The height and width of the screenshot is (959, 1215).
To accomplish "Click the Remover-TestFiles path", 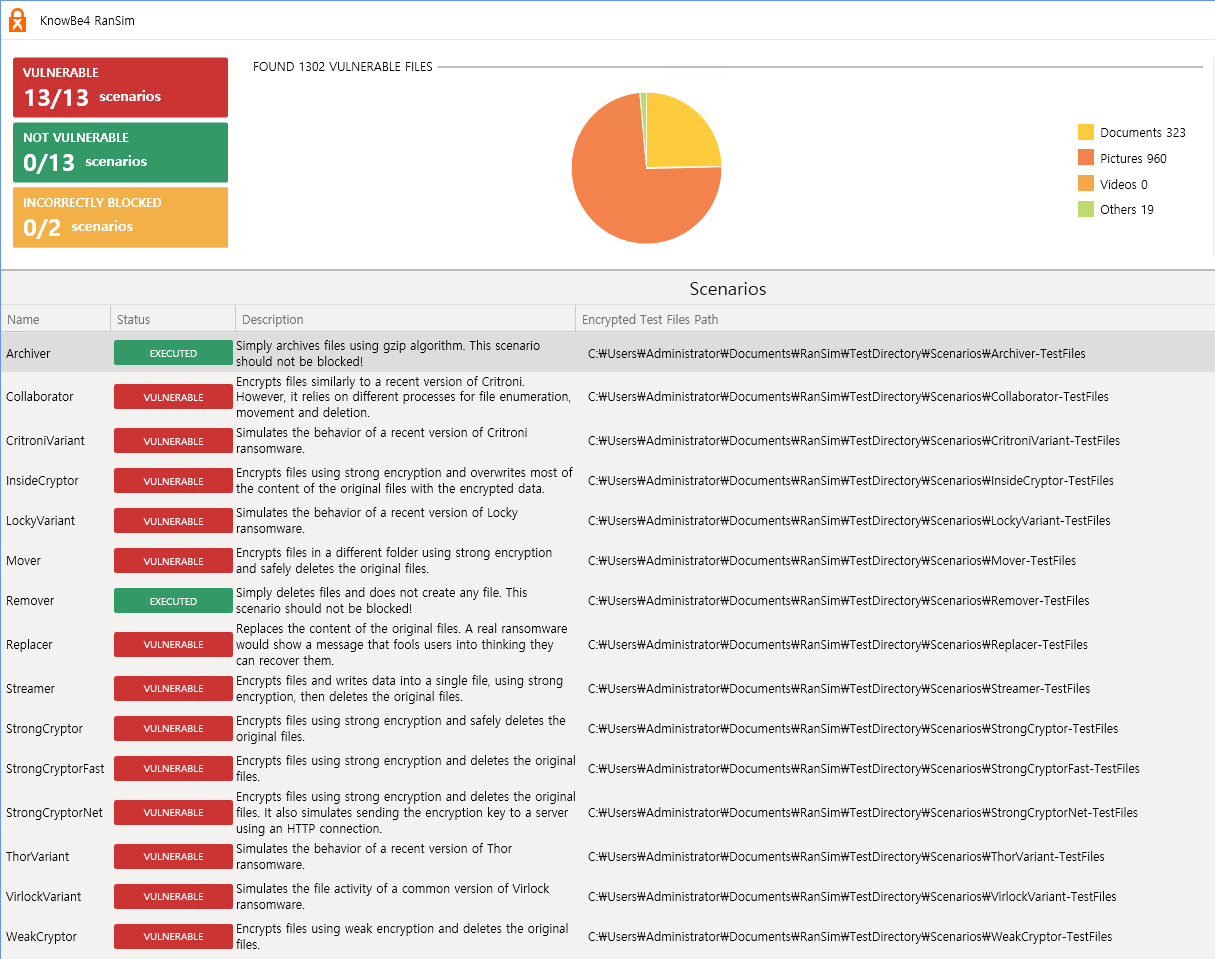I will coord(839,601).
